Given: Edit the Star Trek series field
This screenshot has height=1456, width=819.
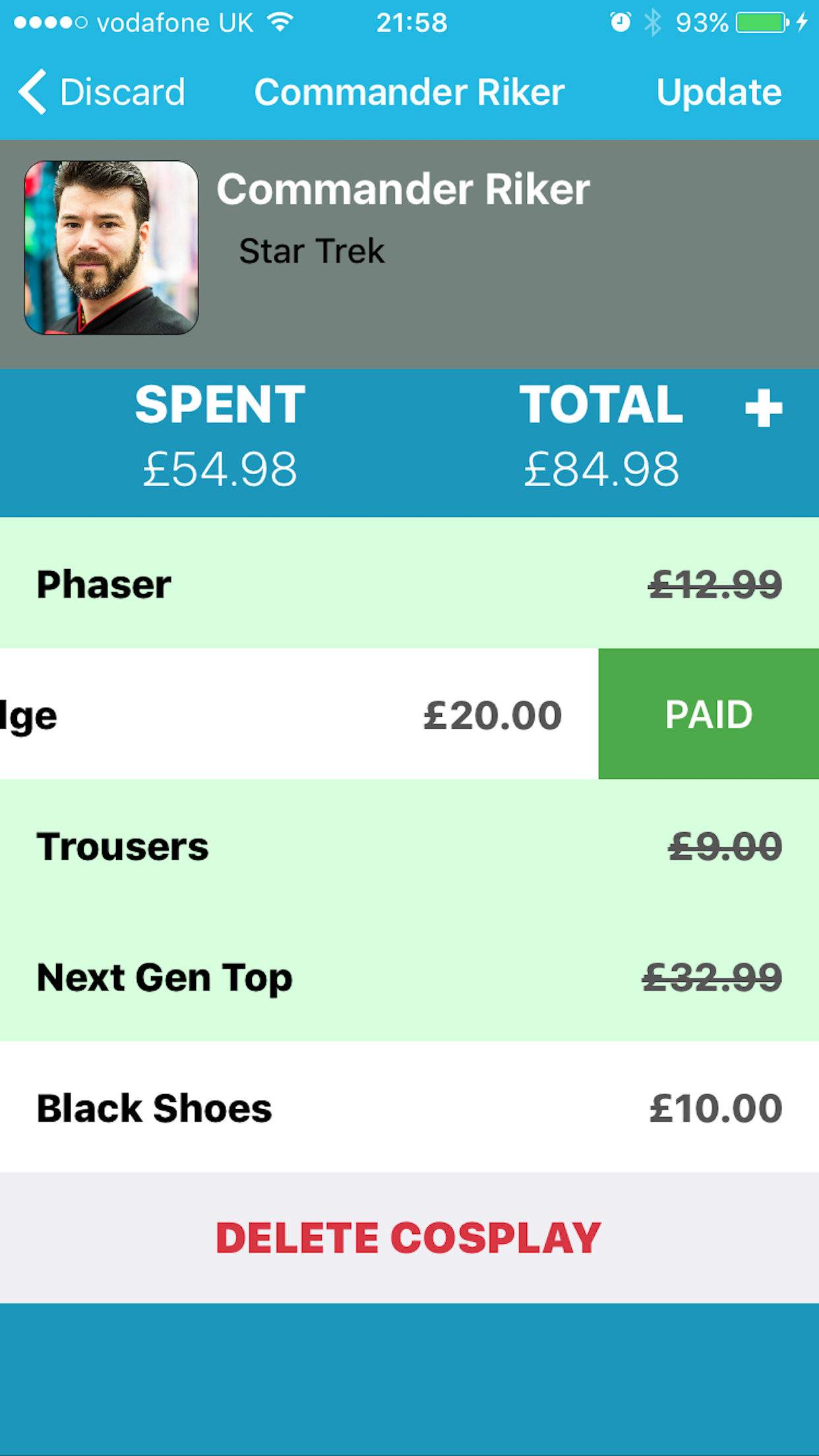Looking at the screenshot, I should tap(311, 251).
